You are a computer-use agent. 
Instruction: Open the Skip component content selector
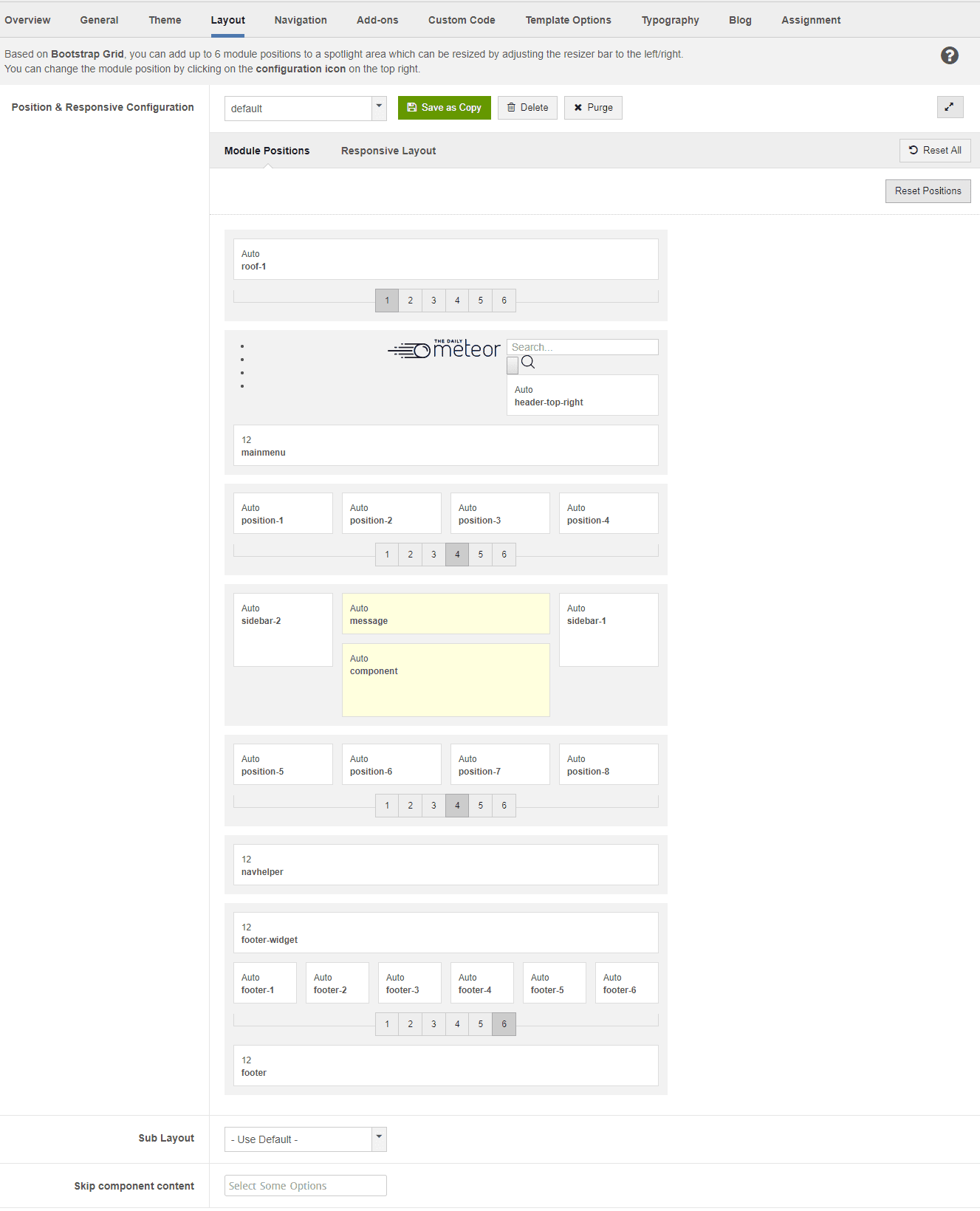pyautogui.click(x=305, y=1185)
